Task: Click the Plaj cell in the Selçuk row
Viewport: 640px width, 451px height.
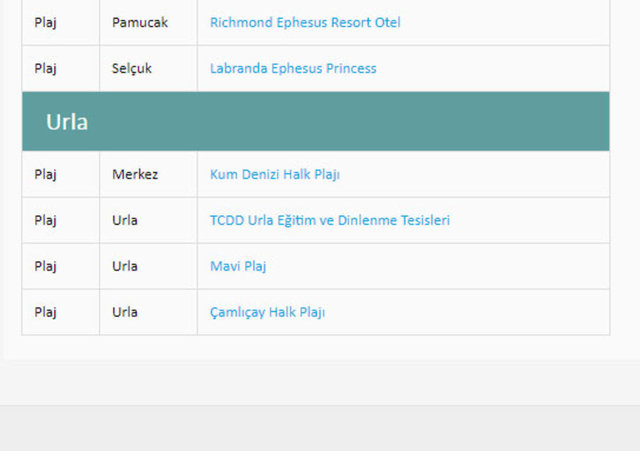Action: pyautogui.click(x=46, y=68)
